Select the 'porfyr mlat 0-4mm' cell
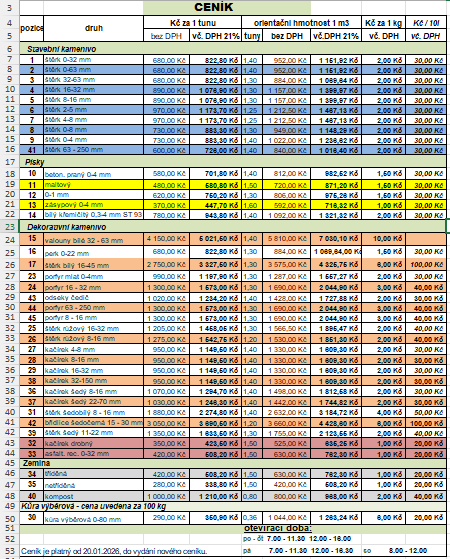450x559 pixels. click(93, 276)
